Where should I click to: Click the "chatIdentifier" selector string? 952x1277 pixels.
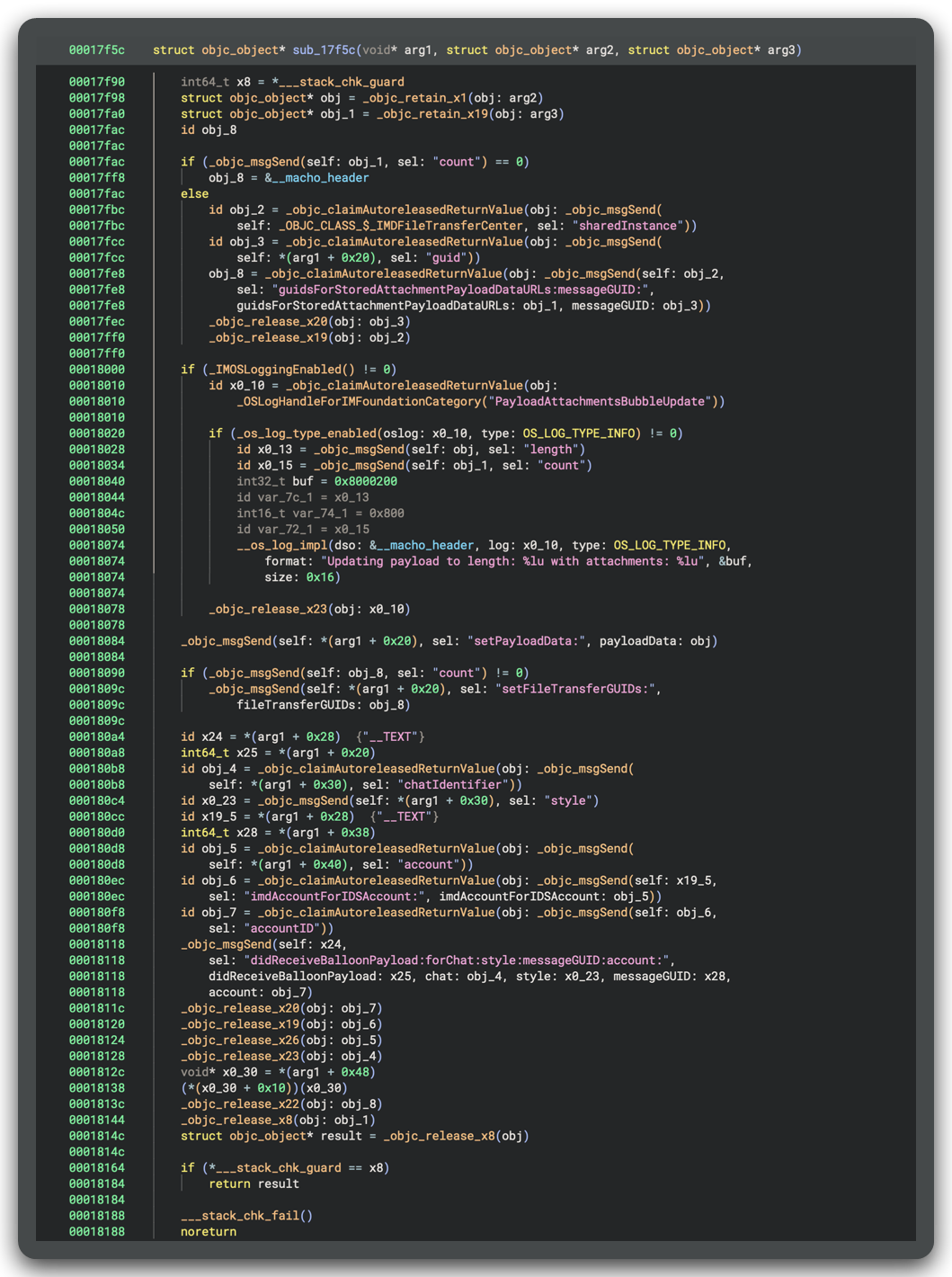click(453, 785)
